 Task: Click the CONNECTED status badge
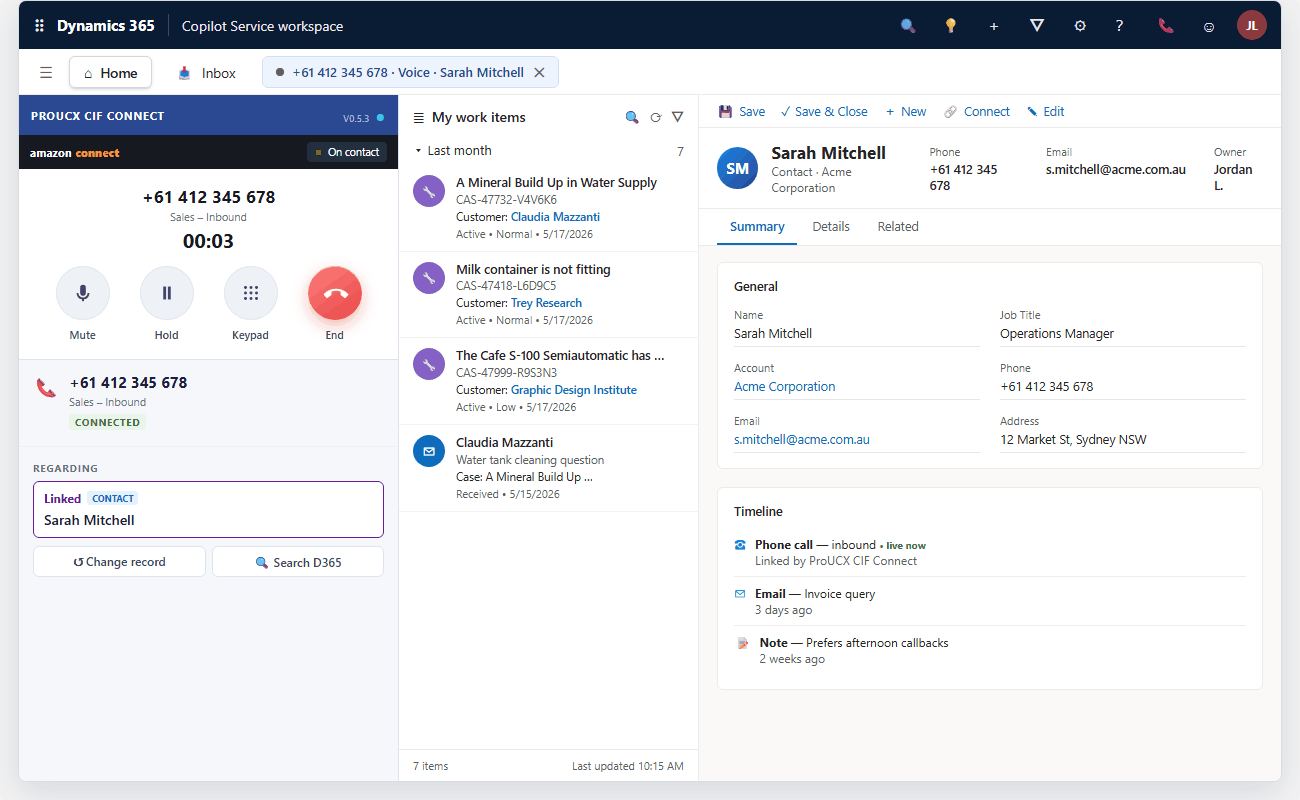[108, 423]
